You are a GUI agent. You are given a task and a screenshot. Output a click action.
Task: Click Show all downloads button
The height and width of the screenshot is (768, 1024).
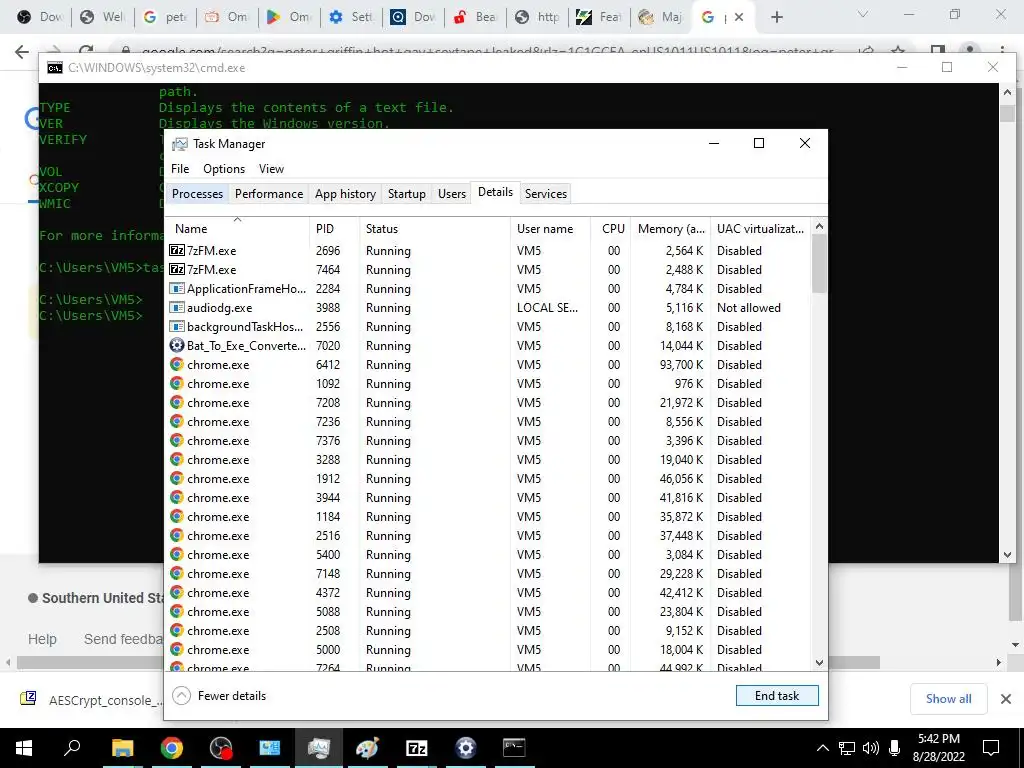948,699
